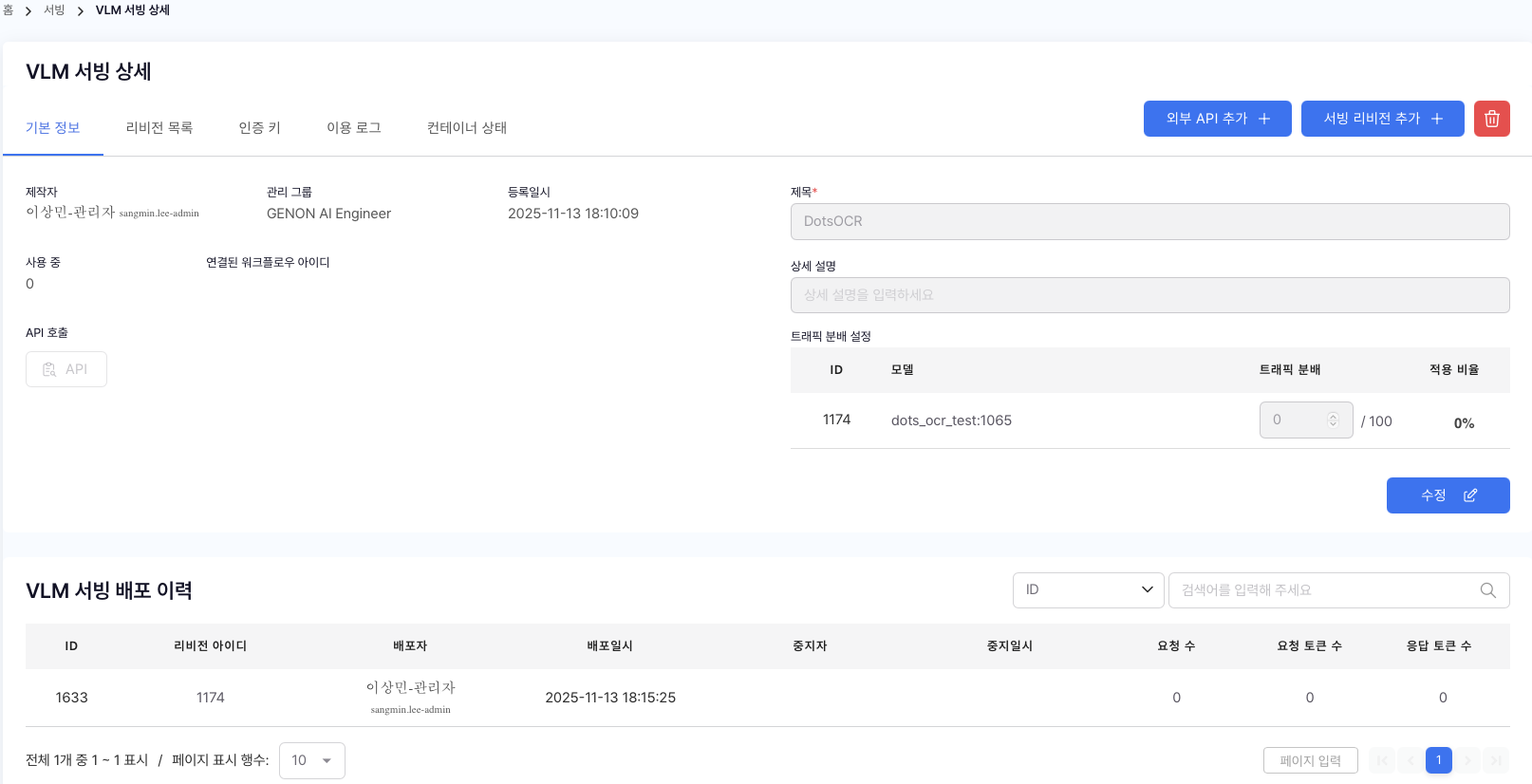Screen dimensions: 1532x784
Task: Expand the rows-per-page dropdown showing 10
Action: click(x=312, y=760)
